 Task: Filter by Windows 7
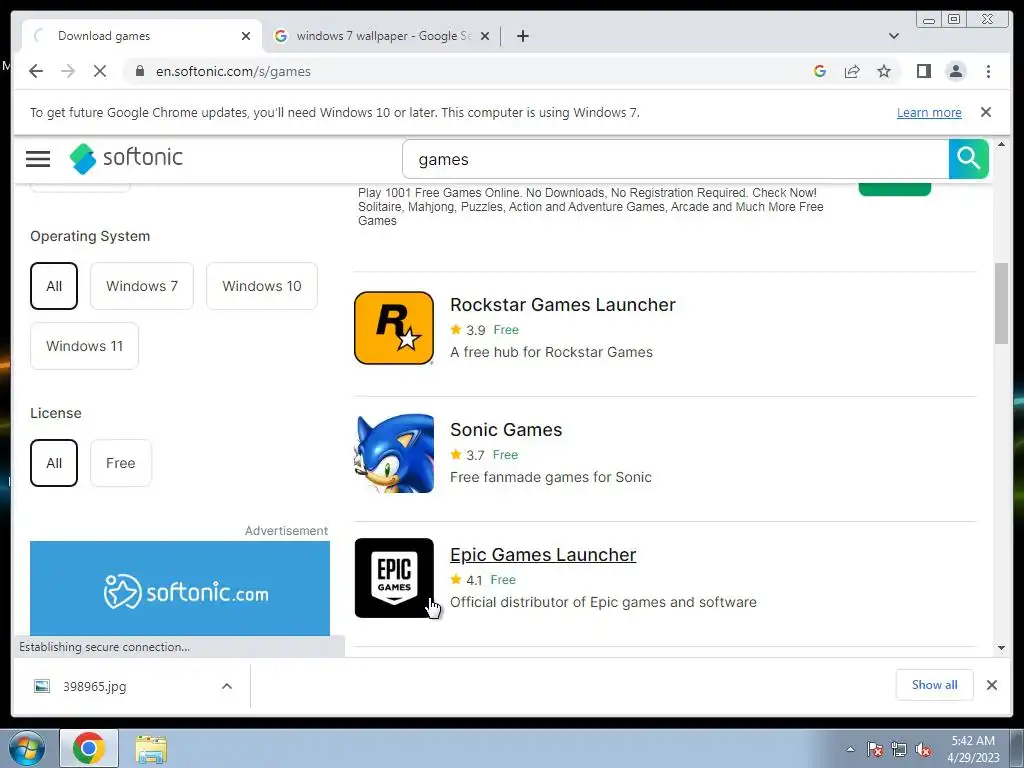coord(142,286)
